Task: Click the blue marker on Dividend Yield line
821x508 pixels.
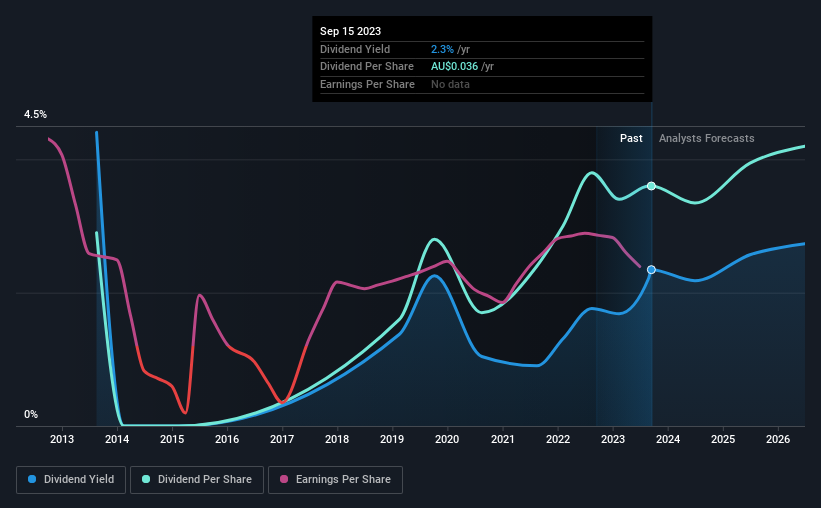Action: (651, 270)
